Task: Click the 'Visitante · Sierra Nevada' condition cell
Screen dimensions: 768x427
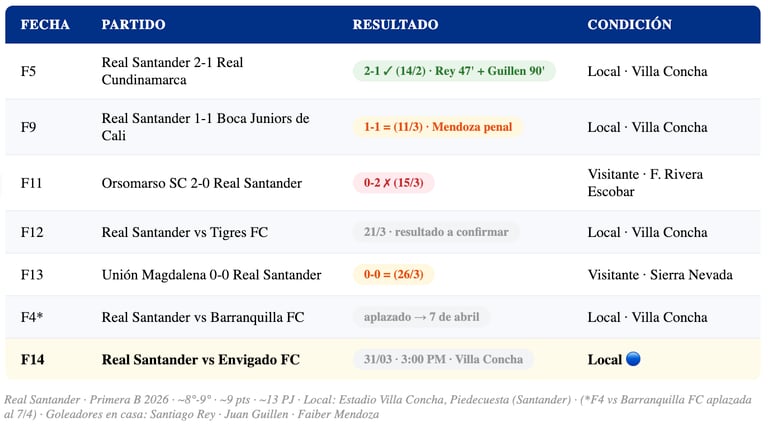Action: [660, 275]
